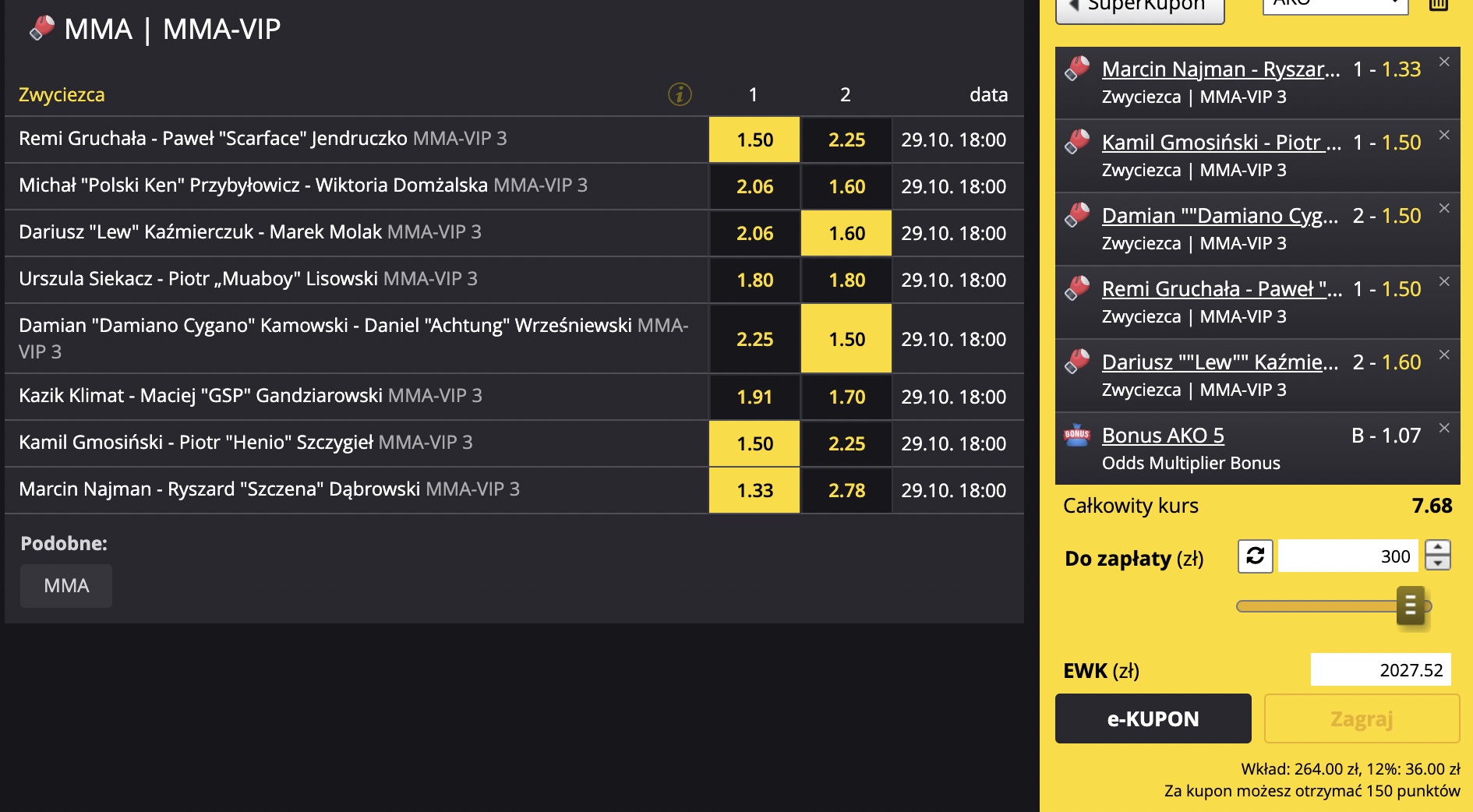The height and width of the screenshot is (812, 1473).
Task: Click the Zagraj button
Action: [1362, 718]
